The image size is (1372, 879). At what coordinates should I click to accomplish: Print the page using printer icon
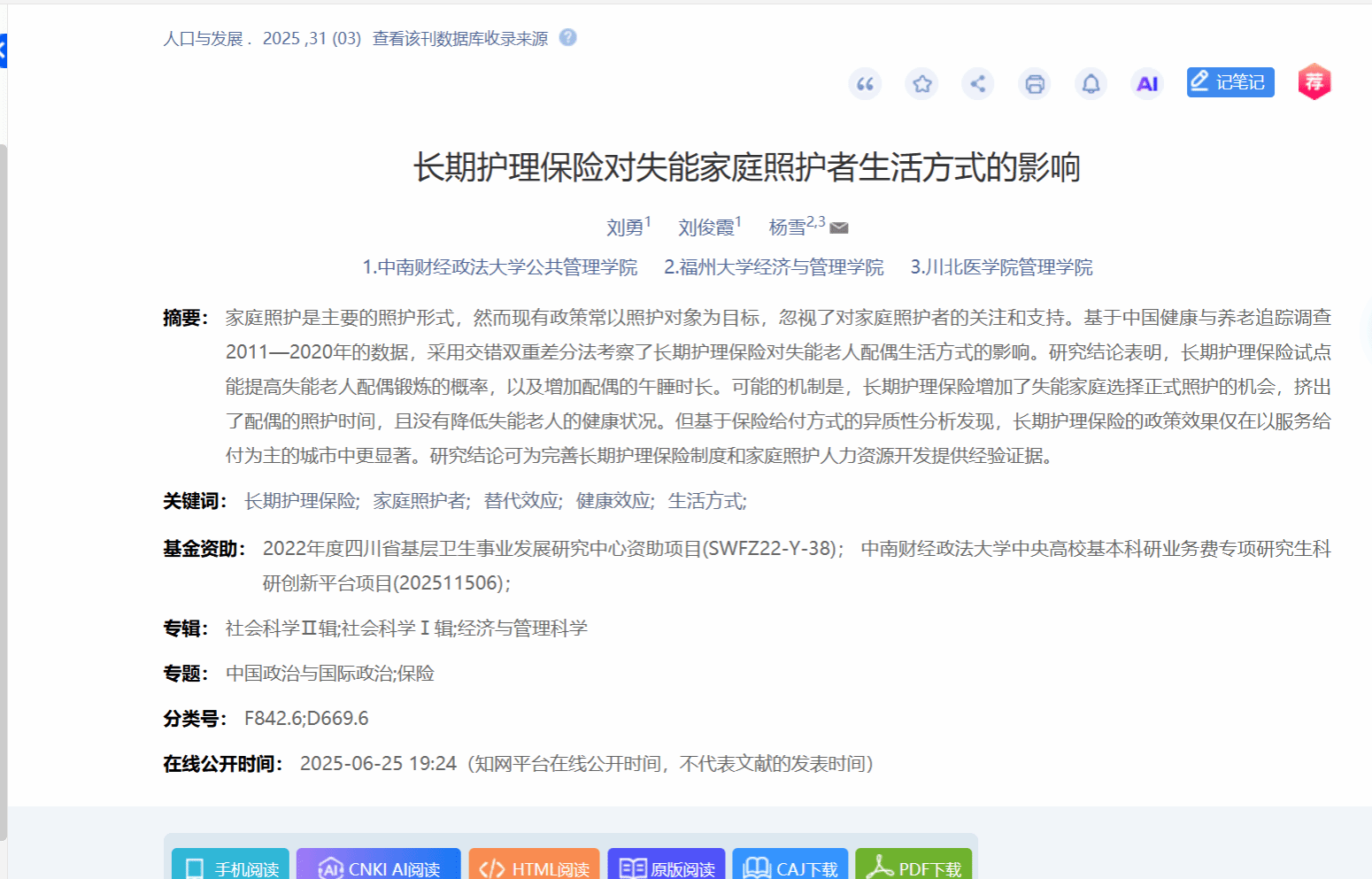point(1034,84)
